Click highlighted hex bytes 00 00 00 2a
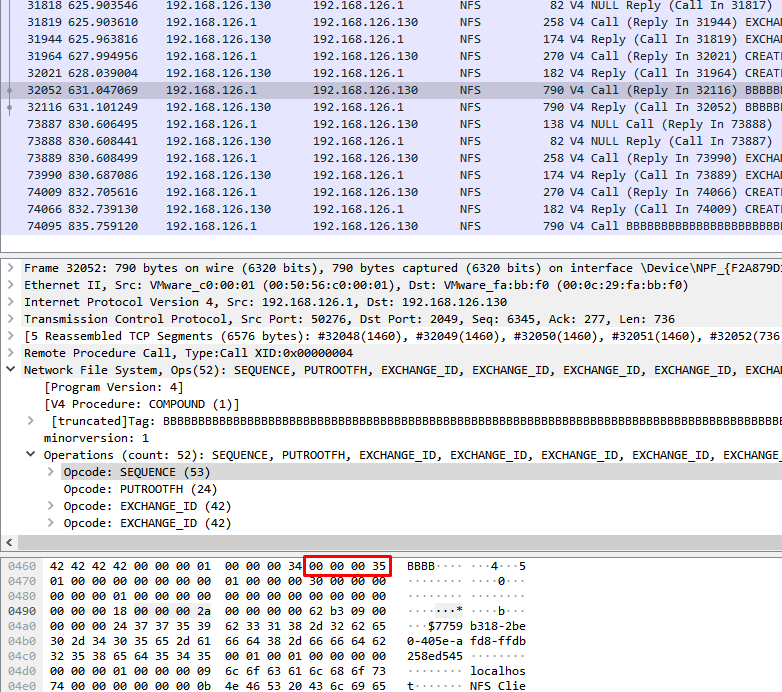The height and width of the screenshot is (692, 782). 172,611
